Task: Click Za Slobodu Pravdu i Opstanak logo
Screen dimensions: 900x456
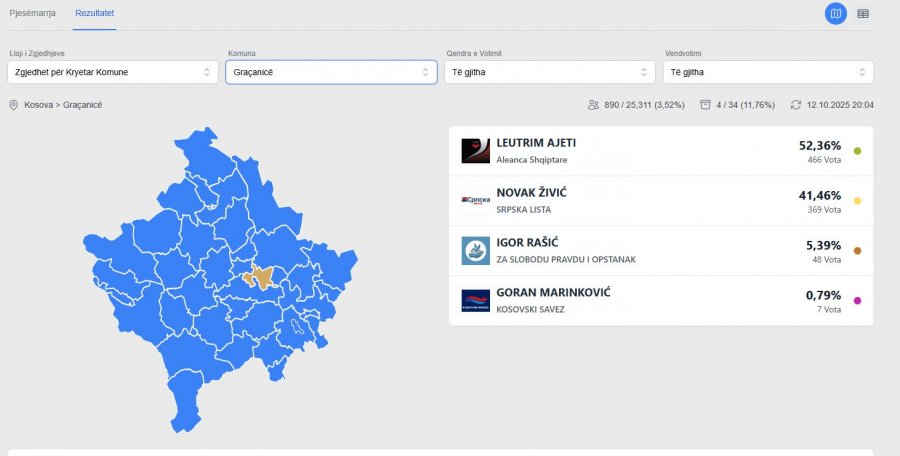Action: pyautogui.click(x=475, y=251)
